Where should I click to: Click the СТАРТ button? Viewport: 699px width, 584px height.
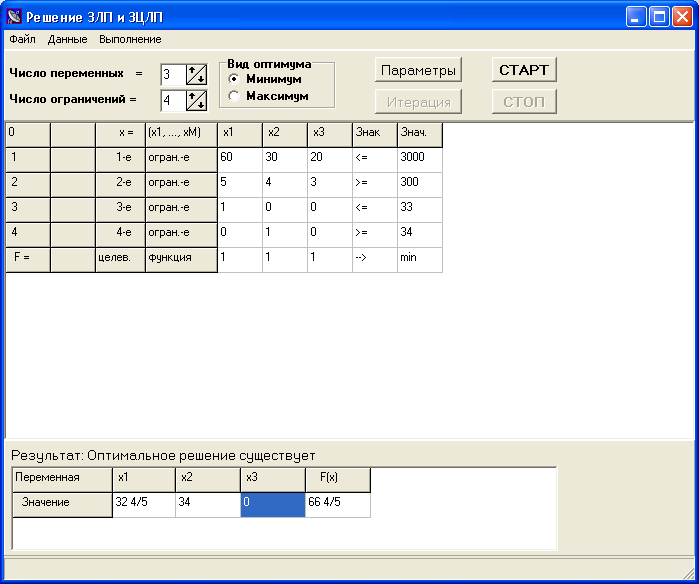point(524,70)
